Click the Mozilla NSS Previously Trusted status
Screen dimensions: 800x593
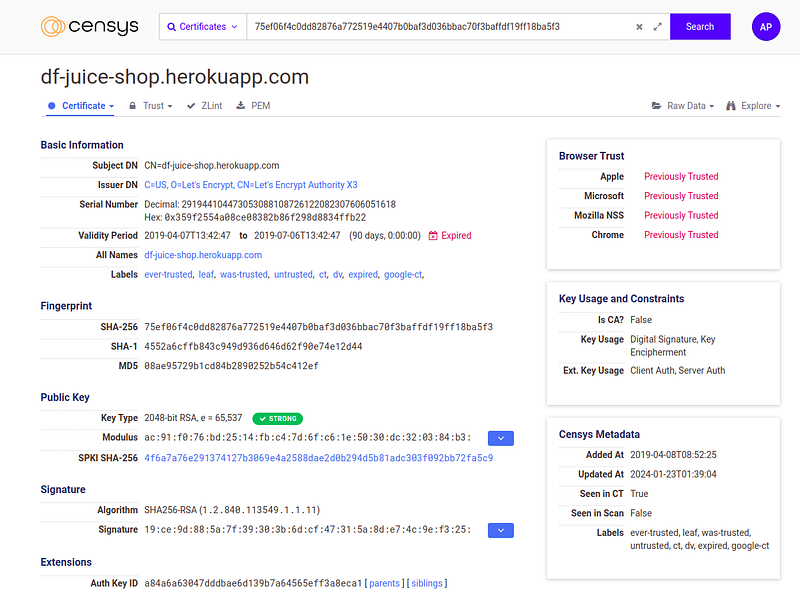click(681, 215)
